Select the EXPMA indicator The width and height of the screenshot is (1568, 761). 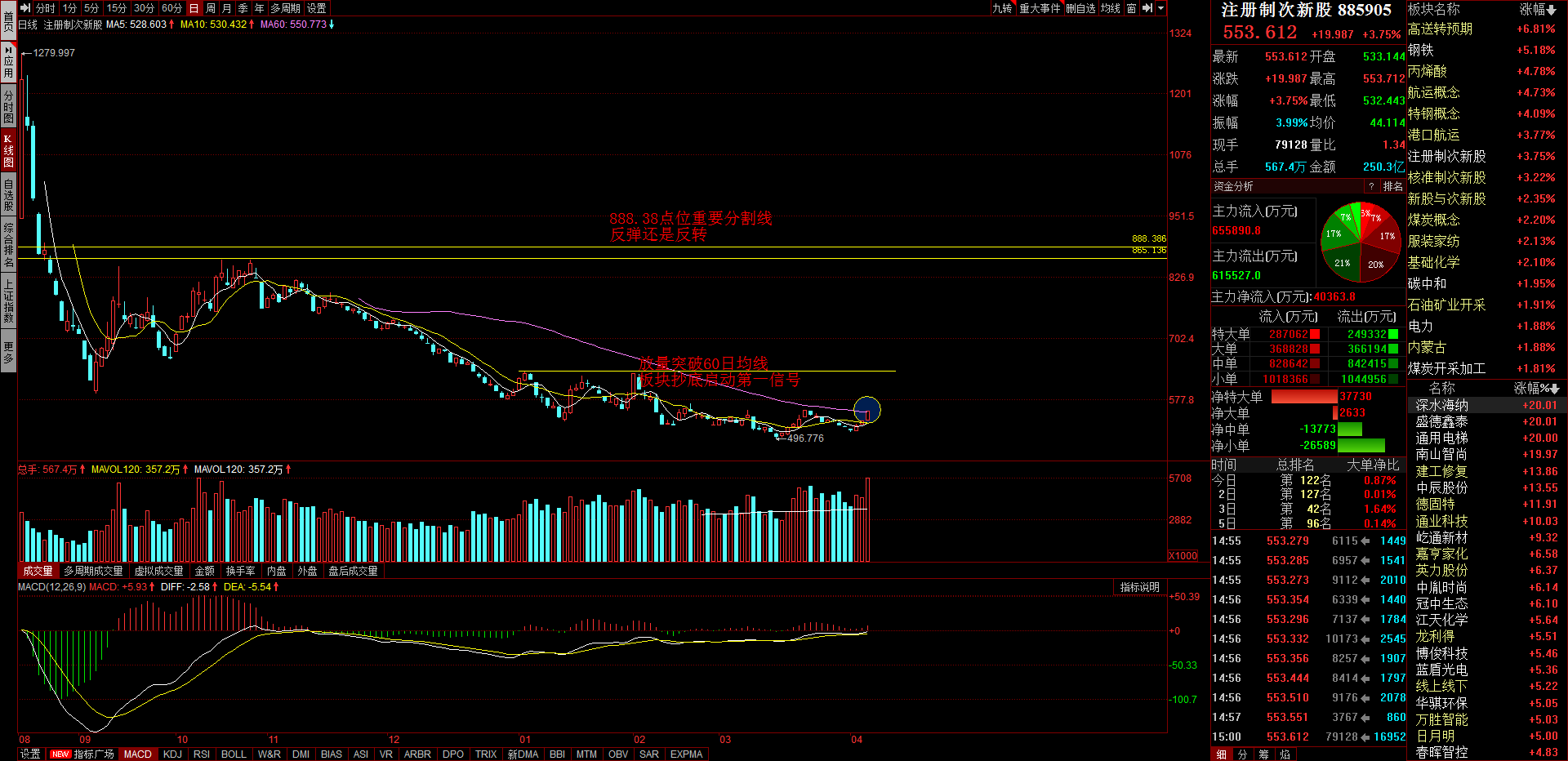[686, 754]
